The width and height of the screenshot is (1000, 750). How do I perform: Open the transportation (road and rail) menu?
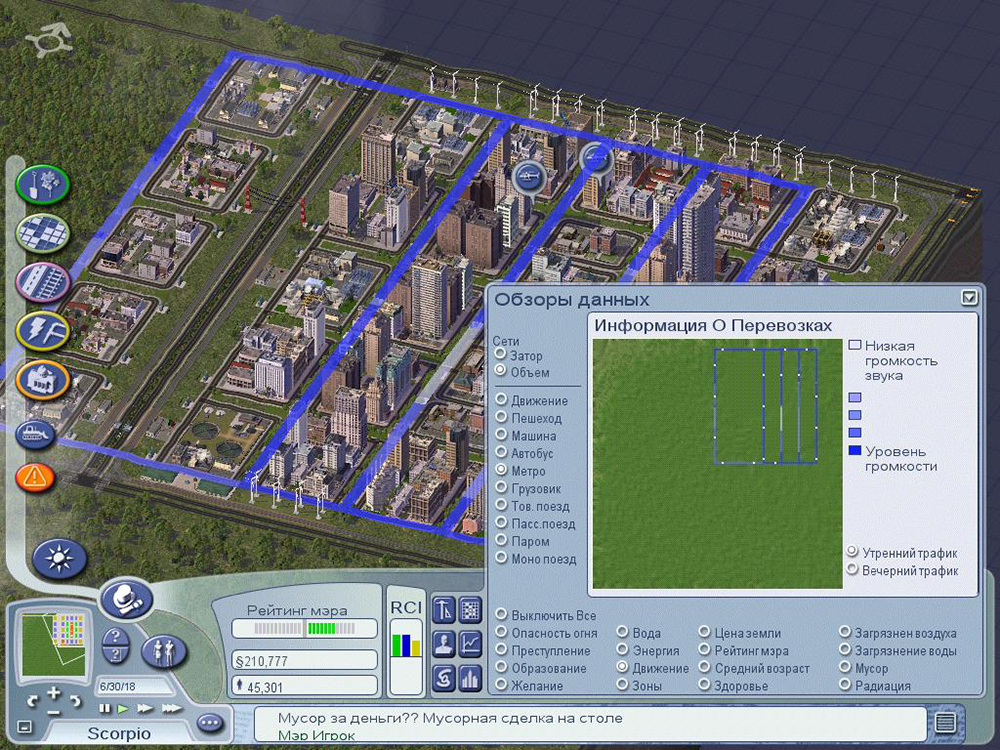pos(42,282)
